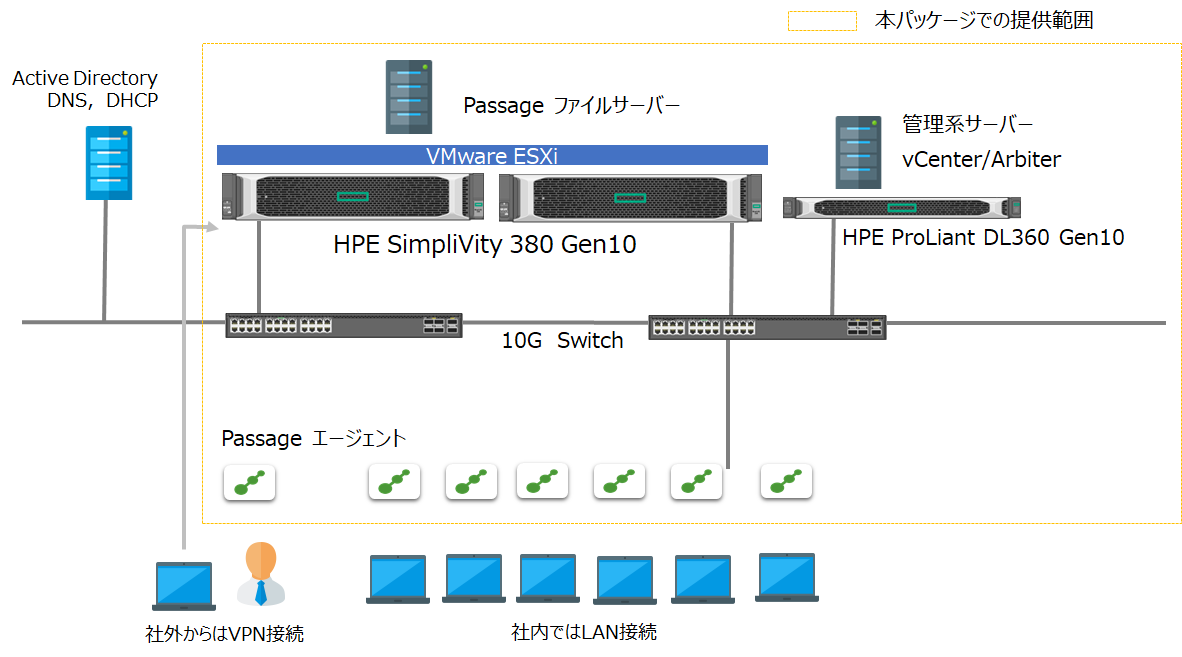Click the management server tower icon
This screenshot has height=657, width=1182.
(859, 152)
